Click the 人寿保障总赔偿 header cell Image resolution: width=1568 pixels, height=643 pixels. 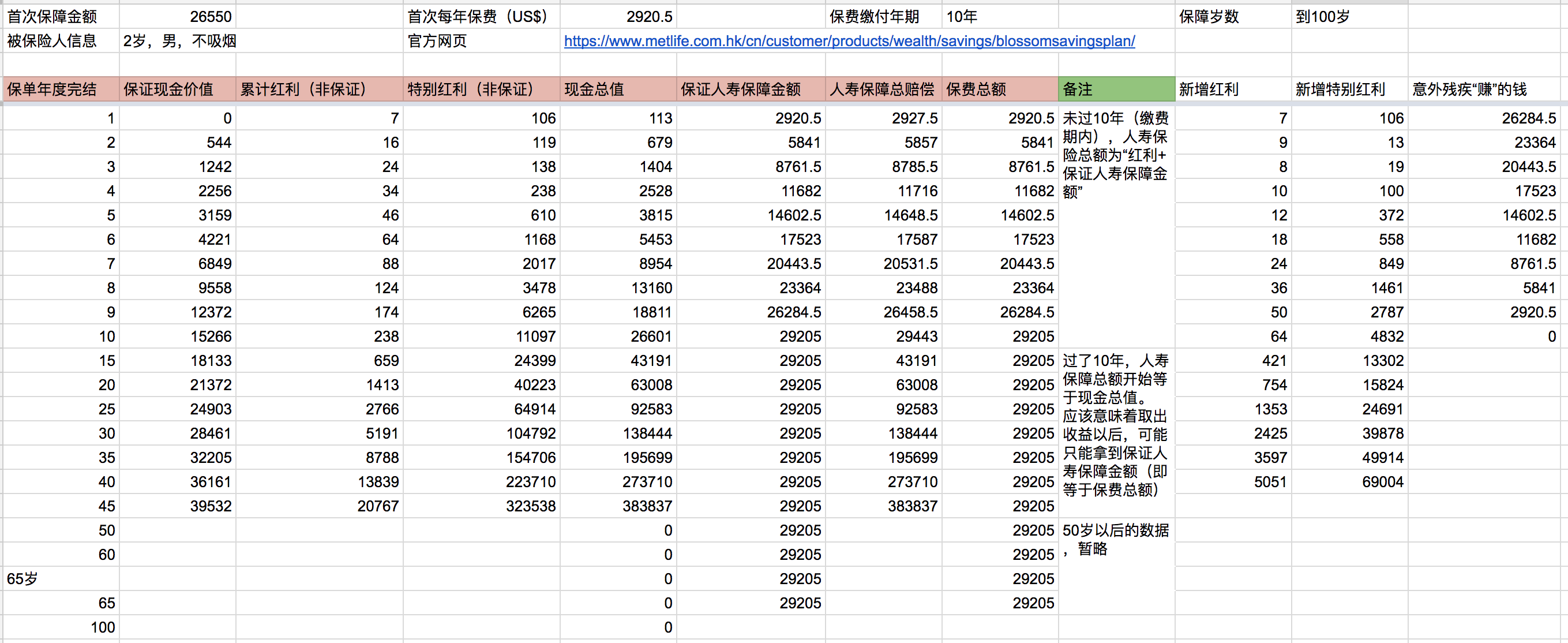coord(883,89)
